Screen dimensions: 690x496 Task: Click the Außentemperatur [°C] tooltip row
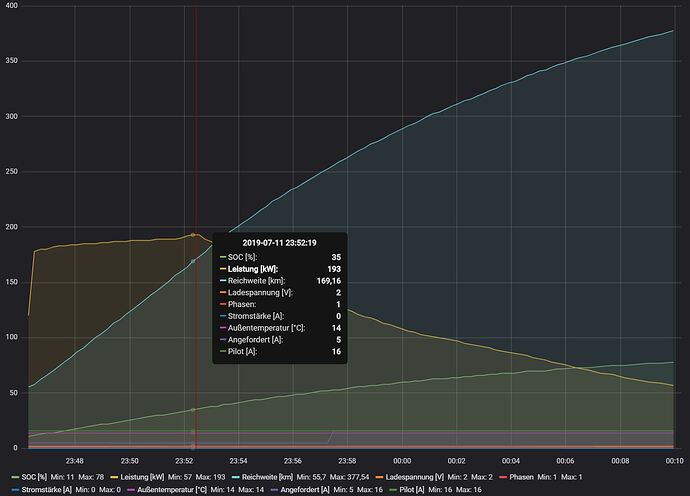[x=280, y=328]
